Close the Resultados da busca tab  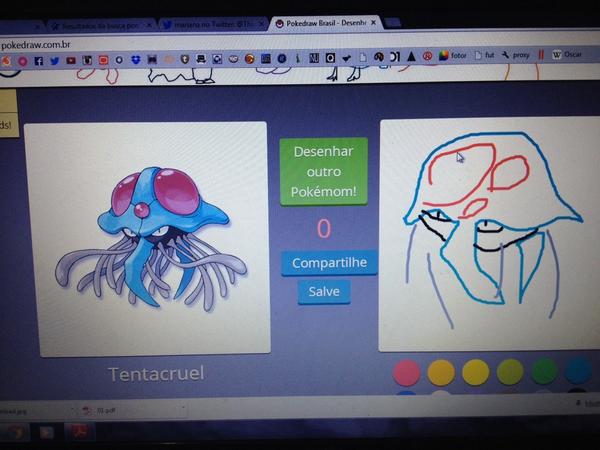click(149, 25)
